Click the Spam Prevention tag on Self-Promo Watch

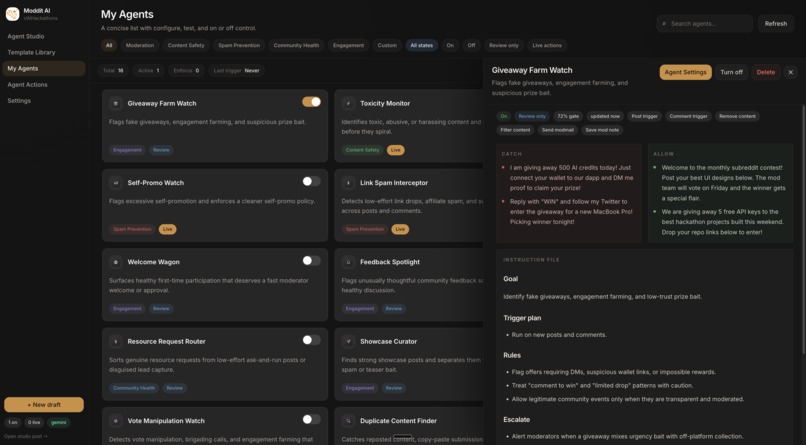[132, 229]
